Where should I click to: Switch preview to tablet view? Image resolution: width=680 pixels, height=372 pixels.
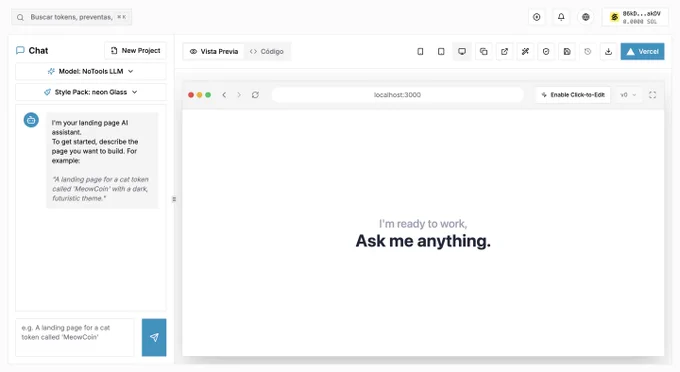(441, 52)
